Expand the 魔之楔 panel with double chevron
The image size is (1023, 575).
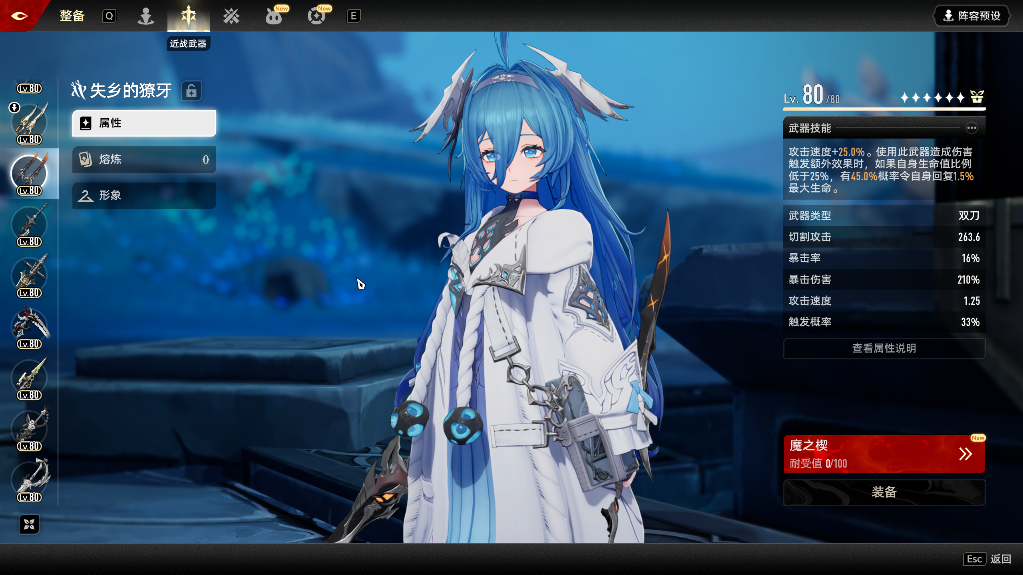click(x=965, y=454)
